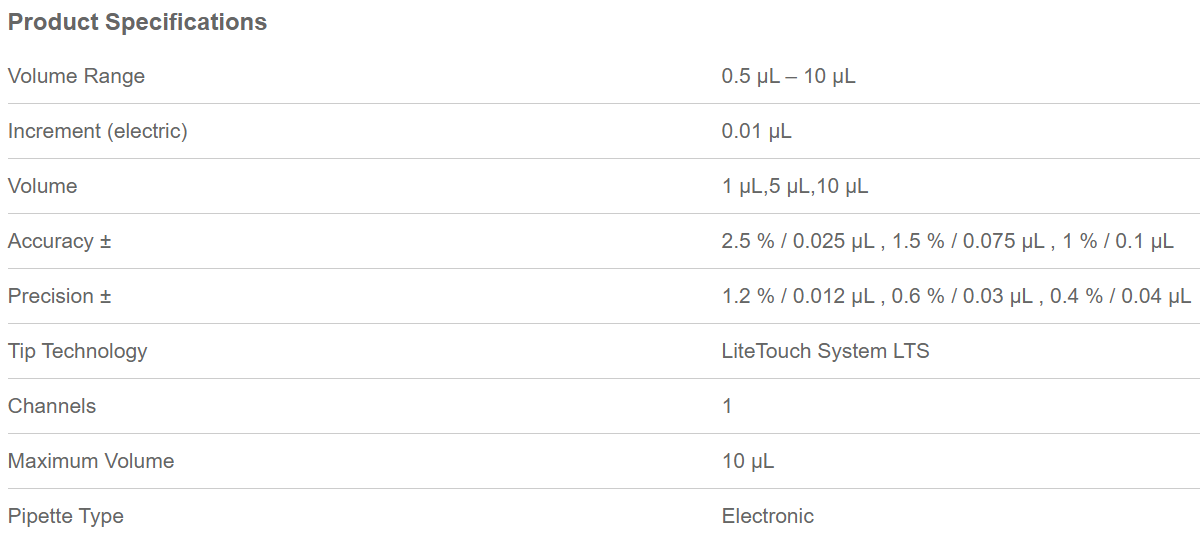This screenshot has height=537, width=1200.
Task: Click the Channels value of 1
Action: pos(727,406)
